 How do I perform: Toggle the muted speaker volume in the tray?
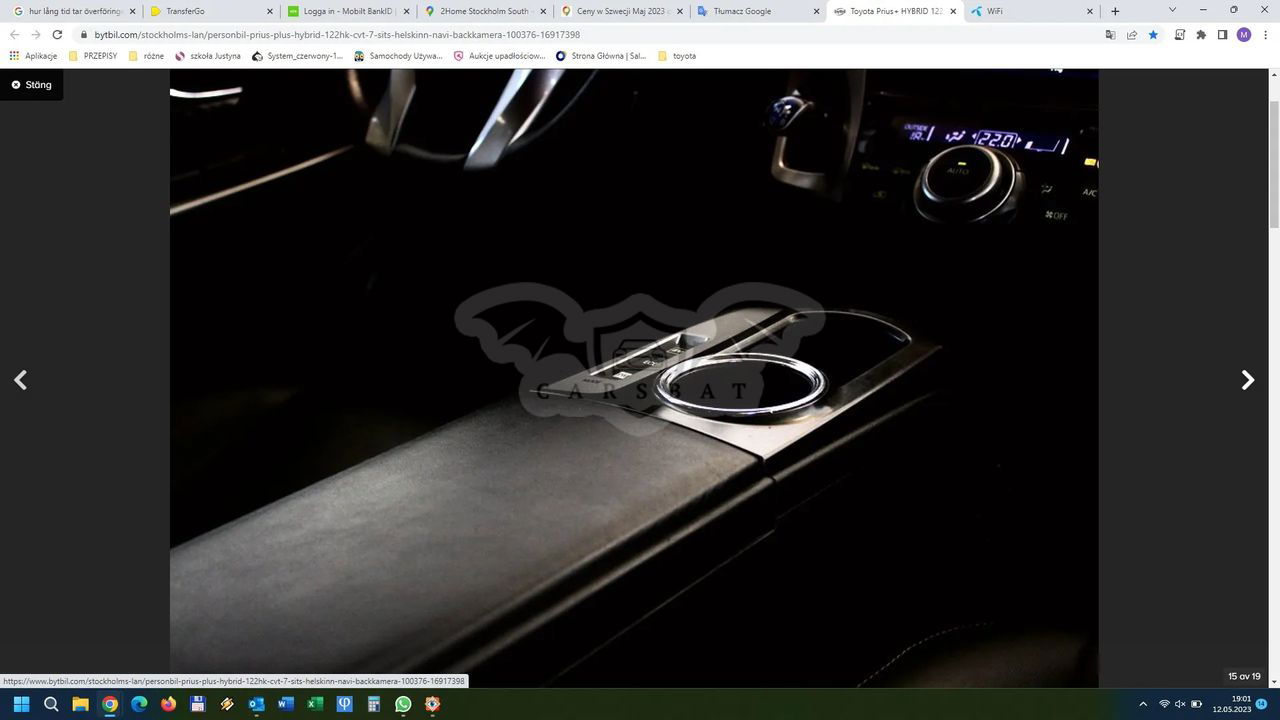click(x=1180, y=704)
